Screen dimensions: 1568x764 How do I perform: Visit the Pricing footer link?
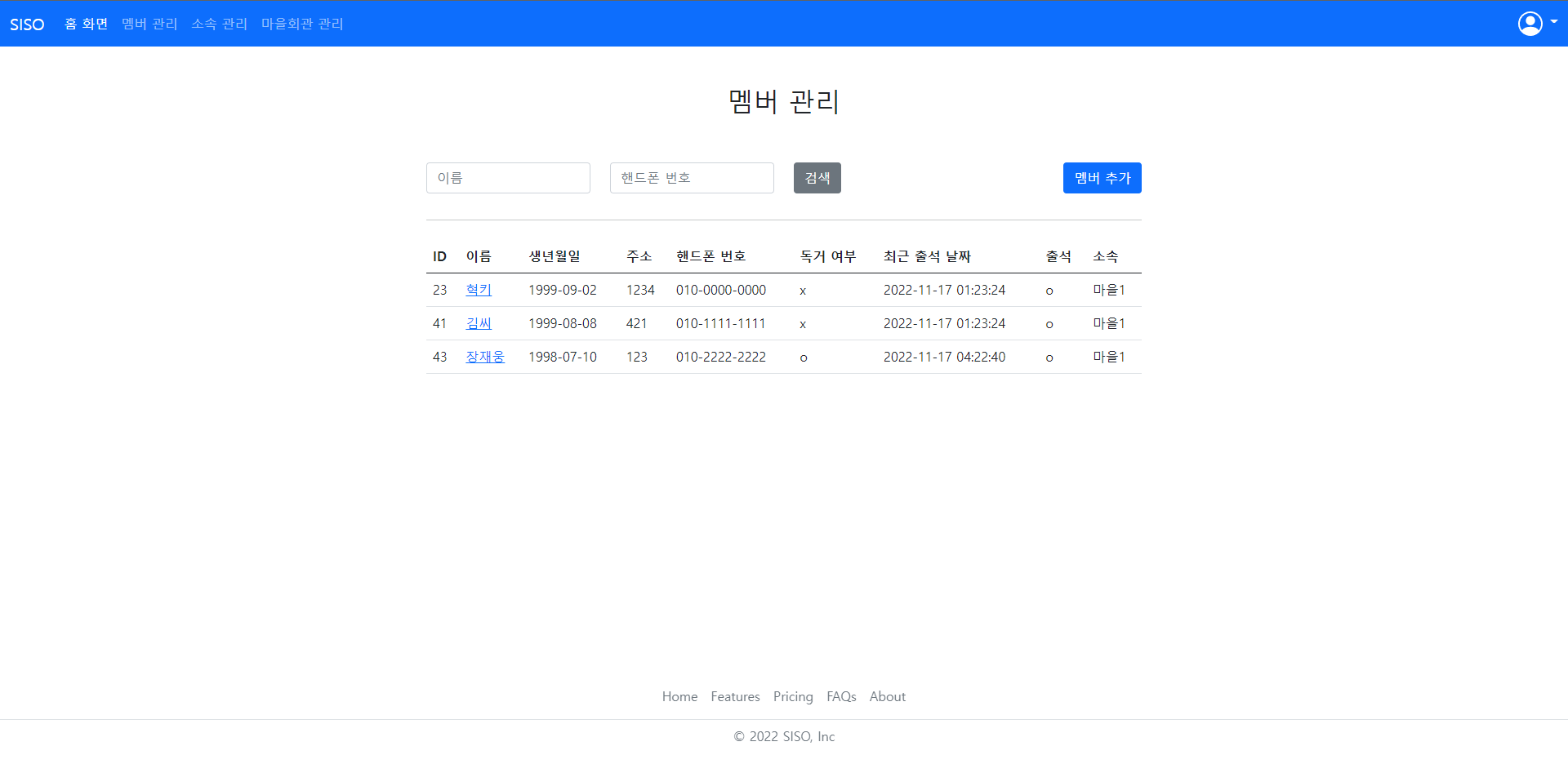[x=793, y=696]
